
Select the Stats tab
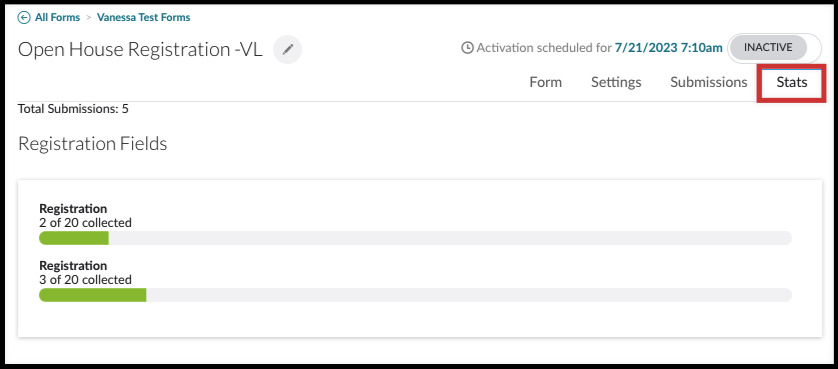click(x=792, y=83)
